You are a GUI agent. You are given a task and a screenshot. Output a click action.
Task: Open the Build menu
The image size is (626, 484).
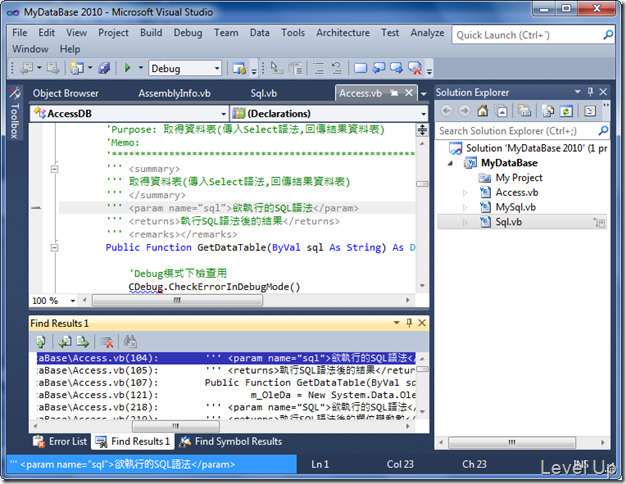[151, 33]
